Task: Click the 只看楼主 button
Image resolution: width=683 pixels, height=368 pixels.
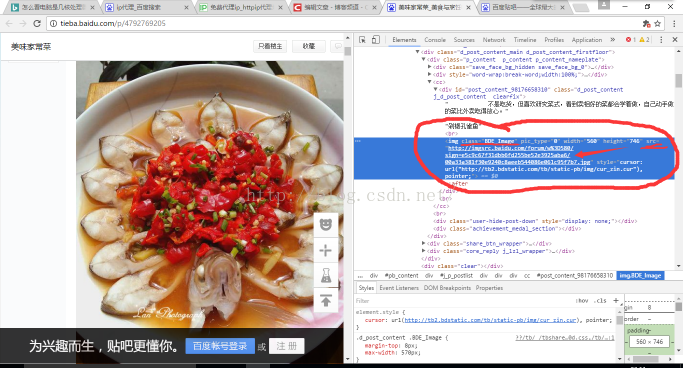Action: [270, 46]
